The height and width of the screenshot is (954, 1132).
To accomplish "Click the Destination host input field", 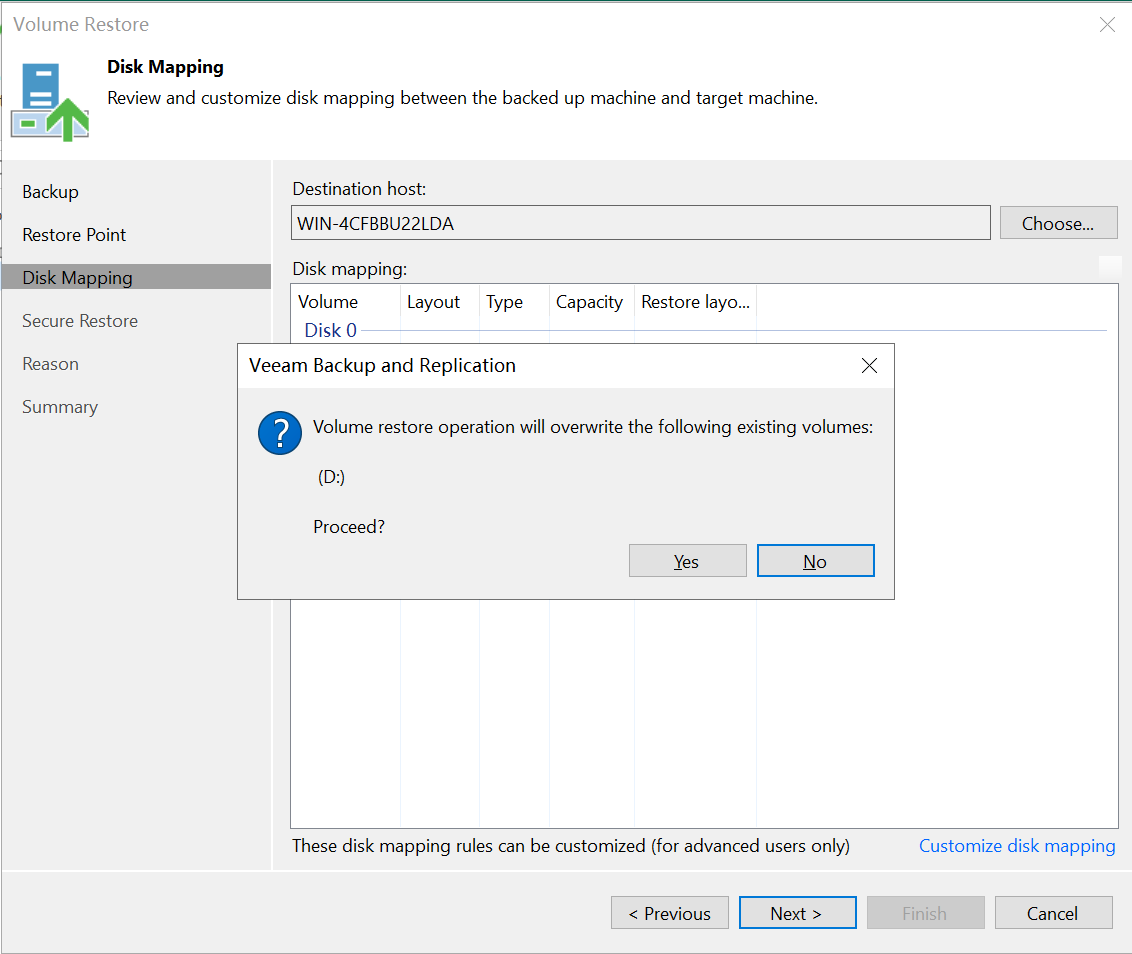I will coord(640,223).
